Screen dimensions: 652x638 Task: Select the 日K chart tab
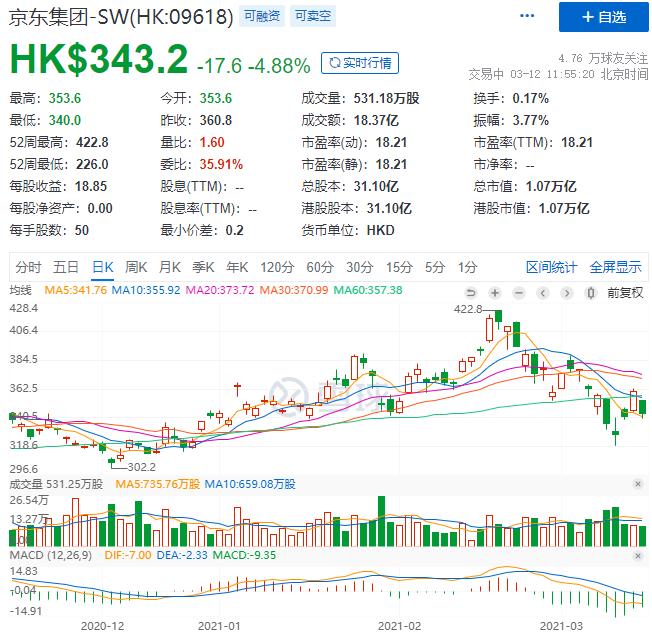(103, 267)
